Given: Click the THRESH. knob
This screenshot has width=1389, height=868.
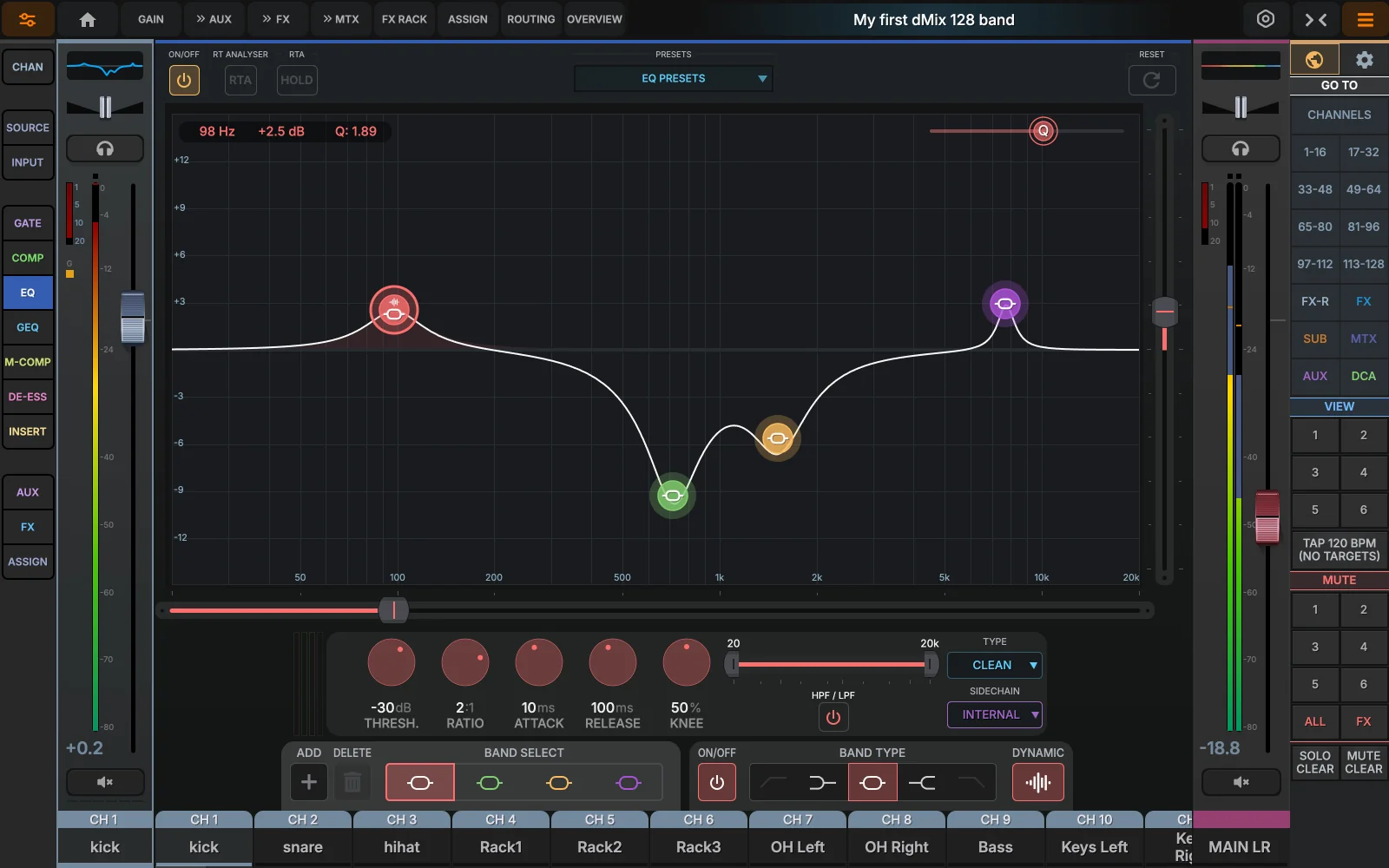Looking at the screenshot, I should [392, 663].
